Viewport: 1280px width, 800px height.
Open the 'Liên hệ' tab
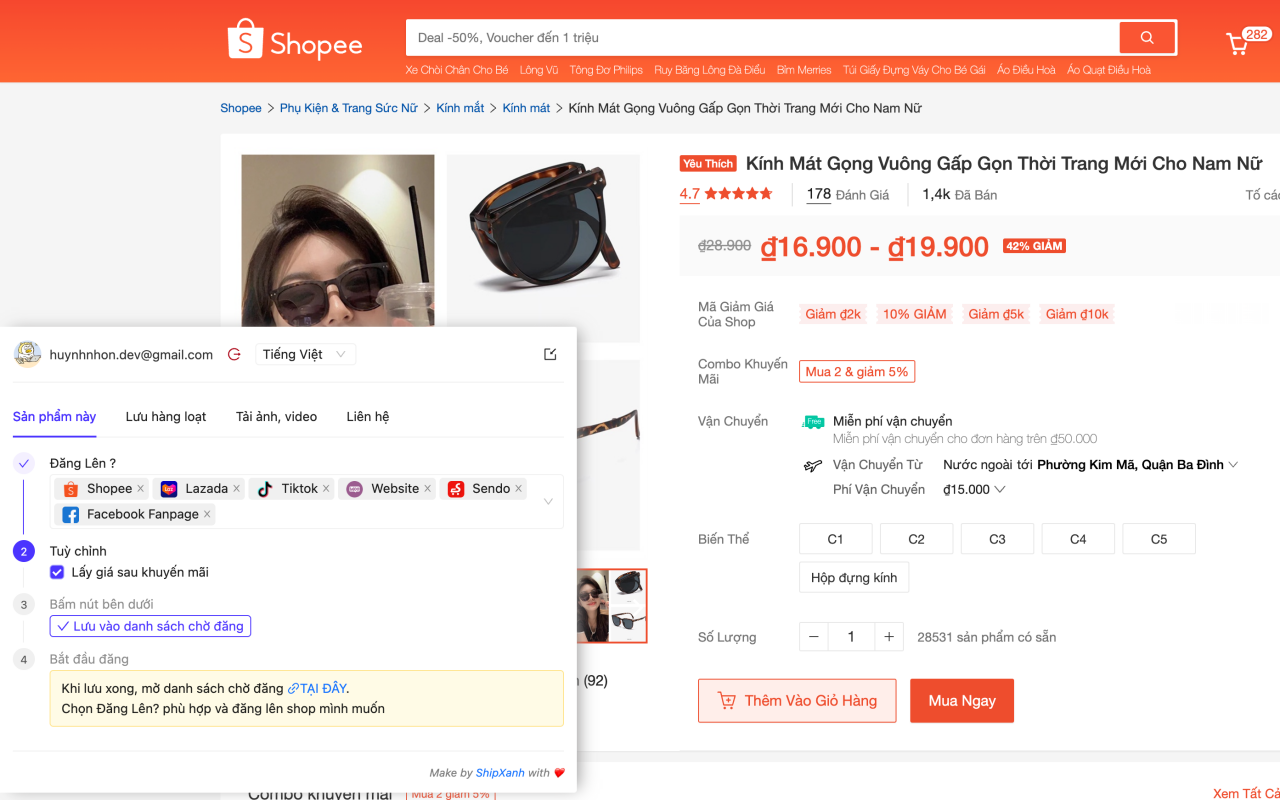pos(367,417)
